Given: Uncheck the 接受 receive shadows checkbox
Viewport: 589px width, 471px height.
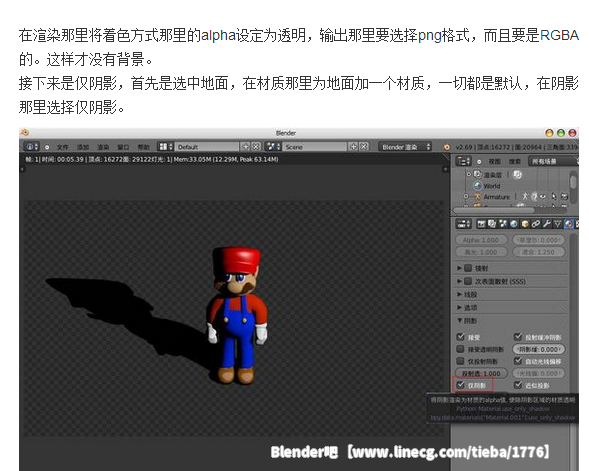Looking at the screenshot, I should click(461, 337).
